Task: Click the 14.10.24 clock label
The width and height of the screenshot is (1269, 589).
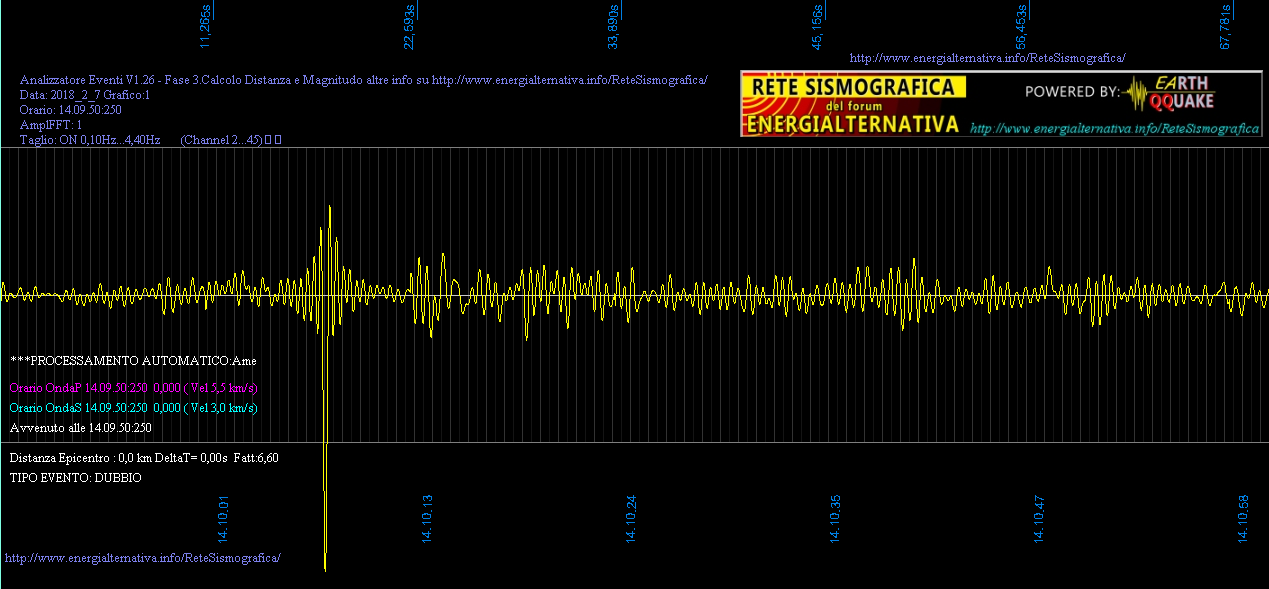Action: point(631,518)
